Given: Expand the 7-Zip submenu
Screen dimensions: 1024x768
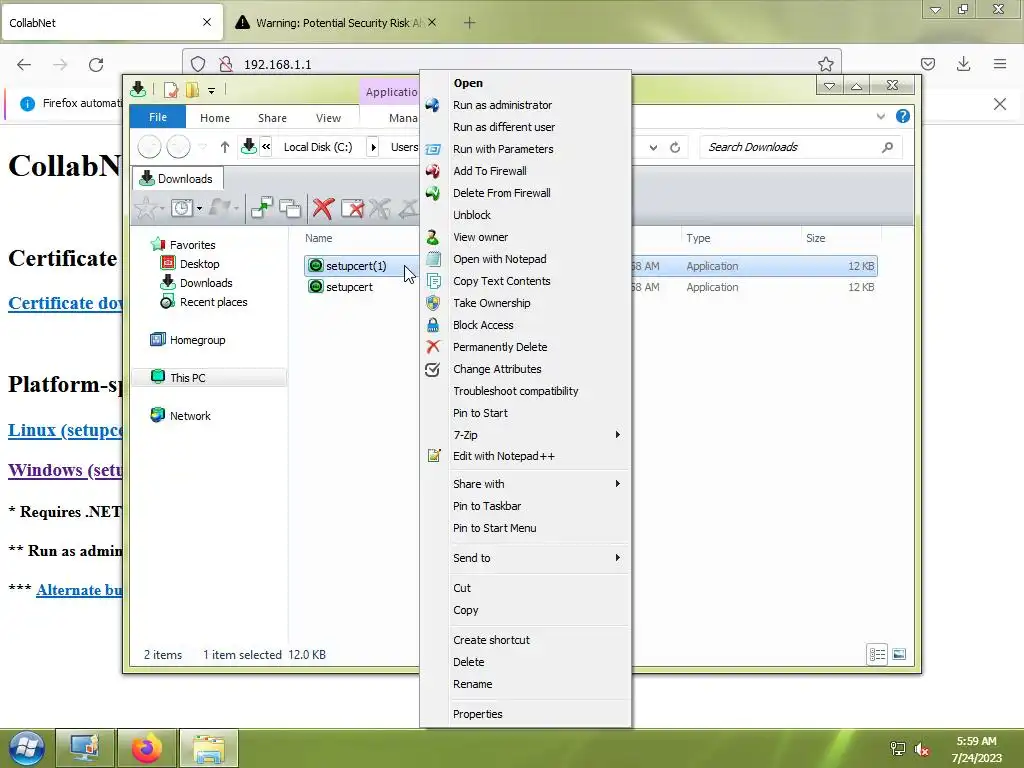Looking at the screenshot, I should [x=617, y=435].
